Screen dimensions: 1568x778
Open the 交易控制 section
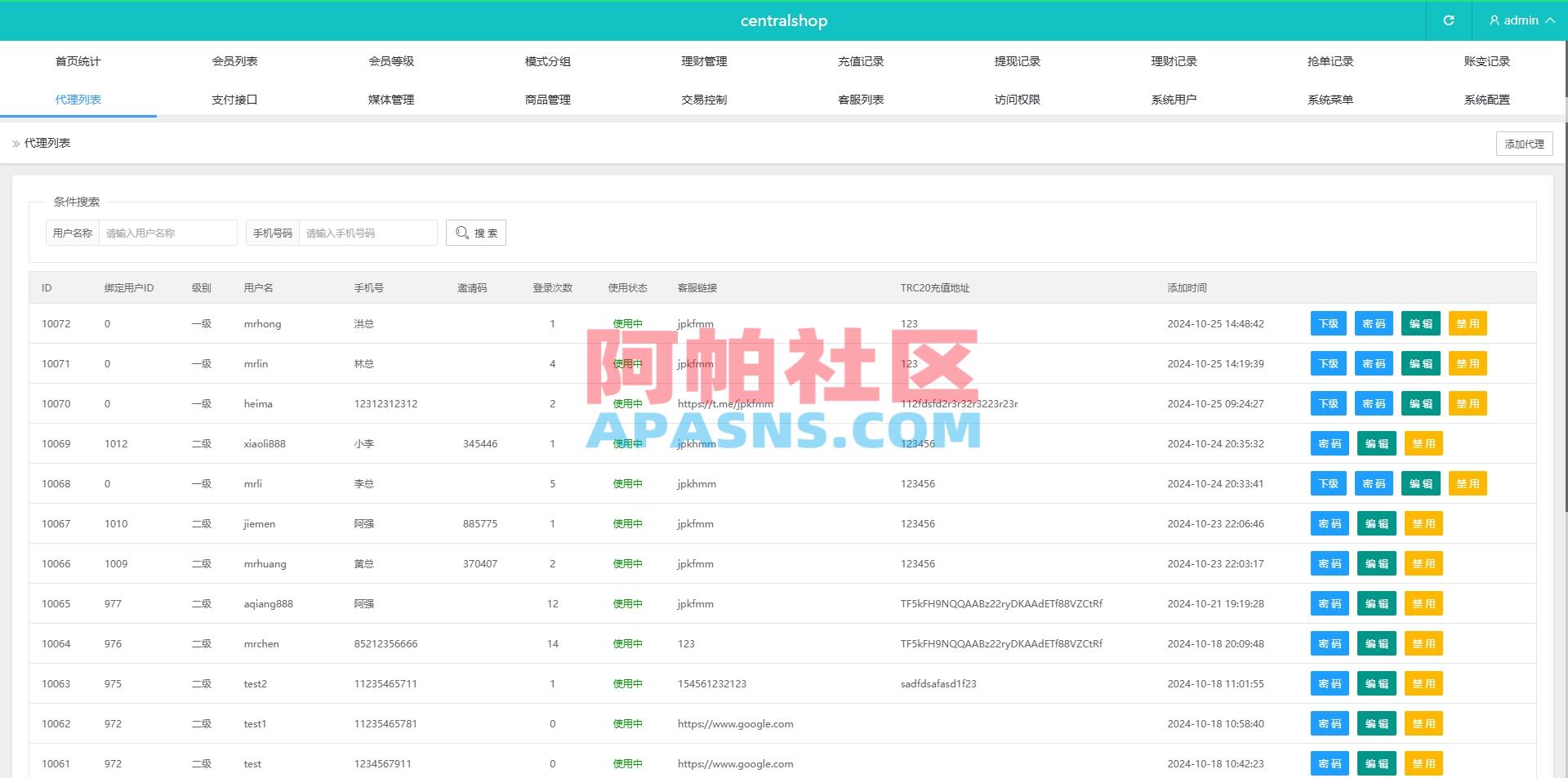click(x=703, y=99)
